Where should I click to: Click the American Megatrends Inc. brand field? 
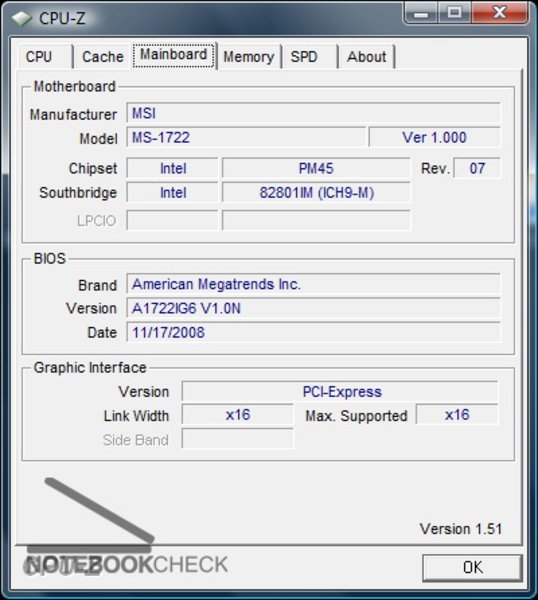point(313,284)
